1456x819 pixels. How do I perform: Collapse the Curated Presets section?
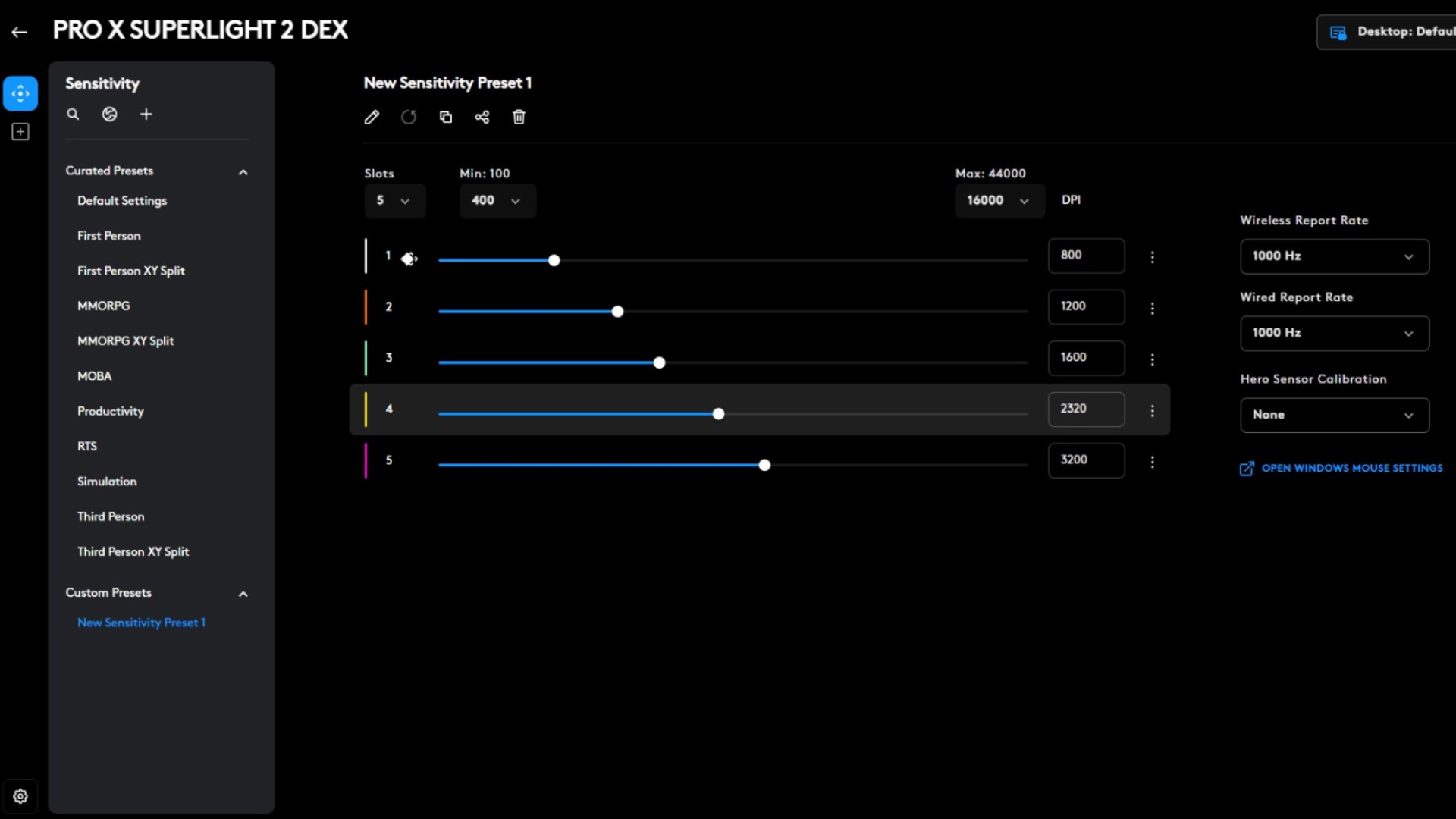[x=243, y=172]
